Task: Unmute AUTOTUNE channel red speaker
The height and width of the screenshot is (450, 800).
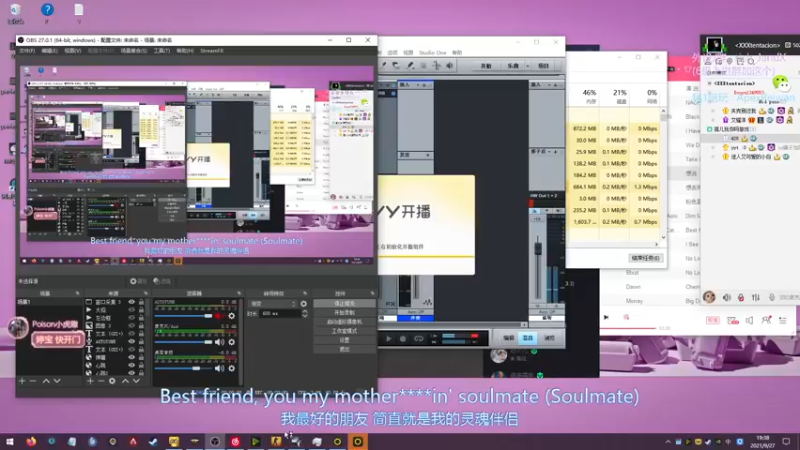Action: tap(219, 316)
